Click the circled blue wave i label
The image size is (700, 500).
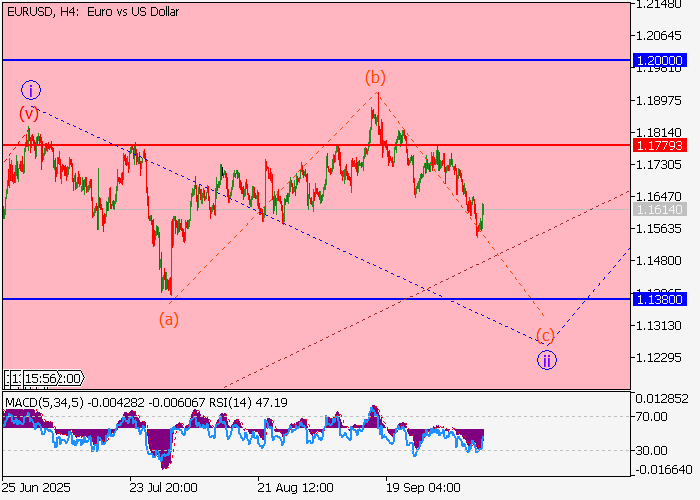[31, 90]
